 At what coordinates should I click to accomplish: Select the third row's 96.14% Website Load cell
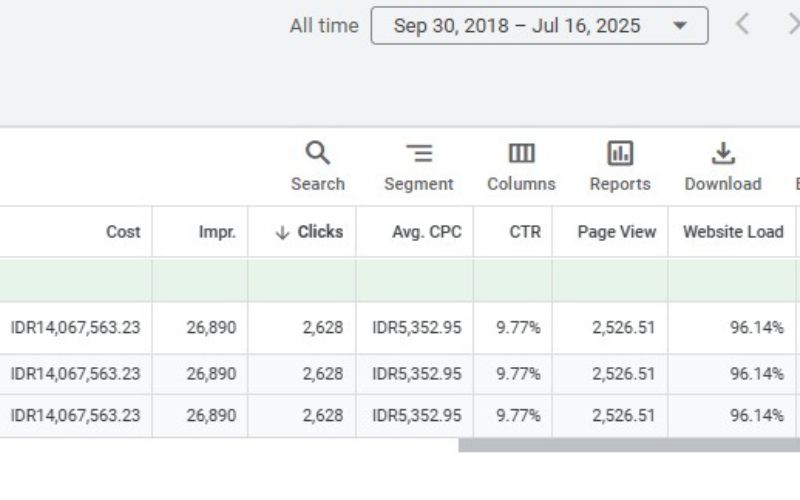tap(756, 415)
